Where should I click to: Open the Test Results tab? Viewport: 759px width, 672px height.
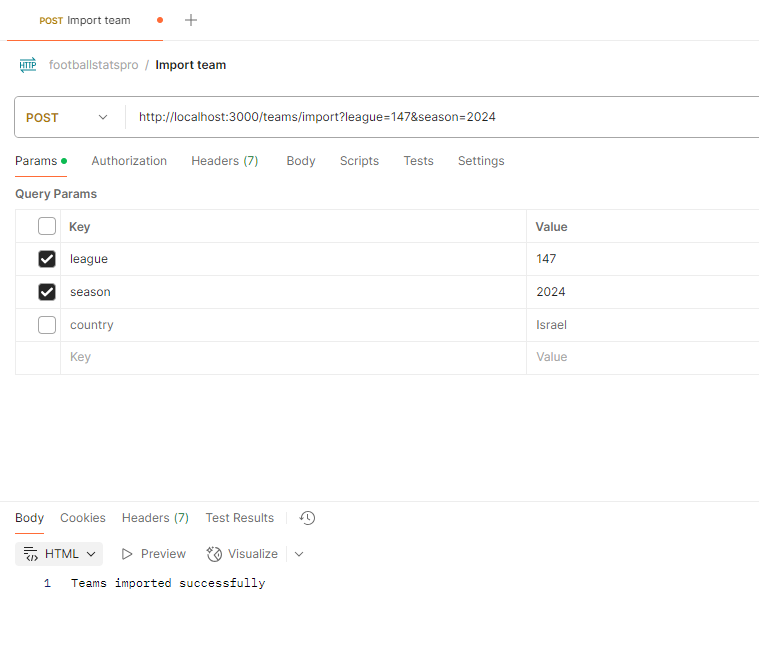click(239, 518)
